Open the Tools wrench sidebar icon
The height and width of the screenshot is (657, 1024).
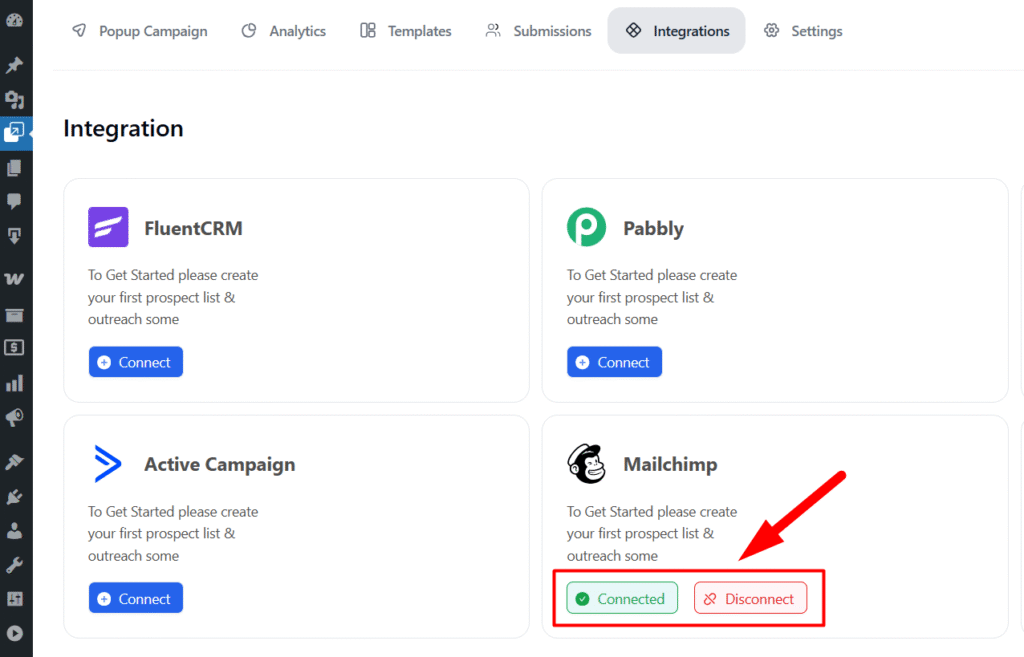tap(15, 565)
